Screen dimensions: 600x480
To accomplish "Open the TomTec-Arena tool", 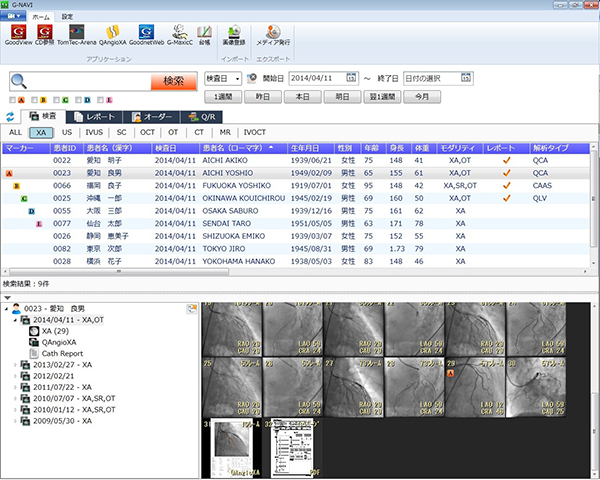I will point(77,32).
